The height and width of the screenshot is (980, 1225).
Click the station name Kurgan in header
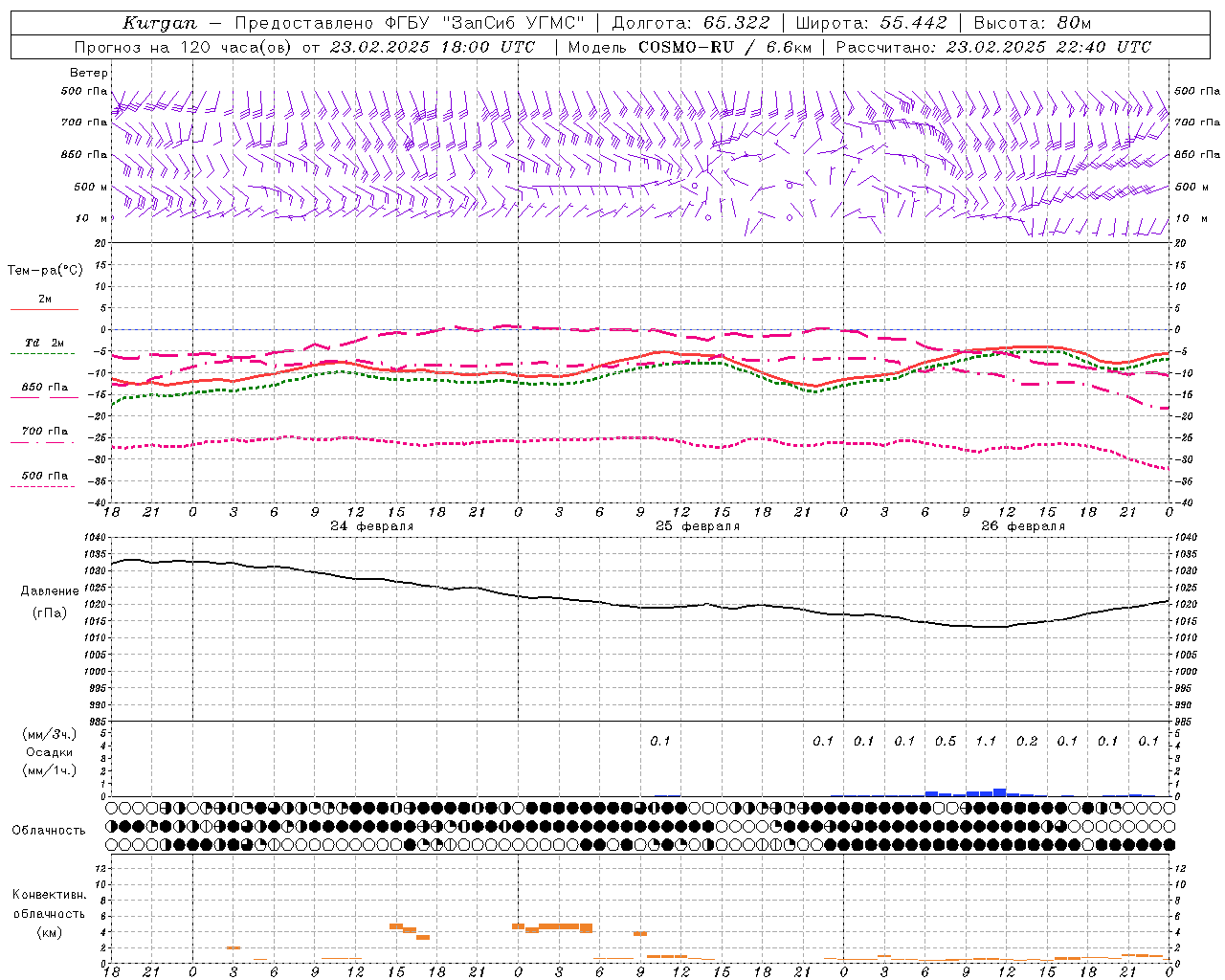[160, 23]
